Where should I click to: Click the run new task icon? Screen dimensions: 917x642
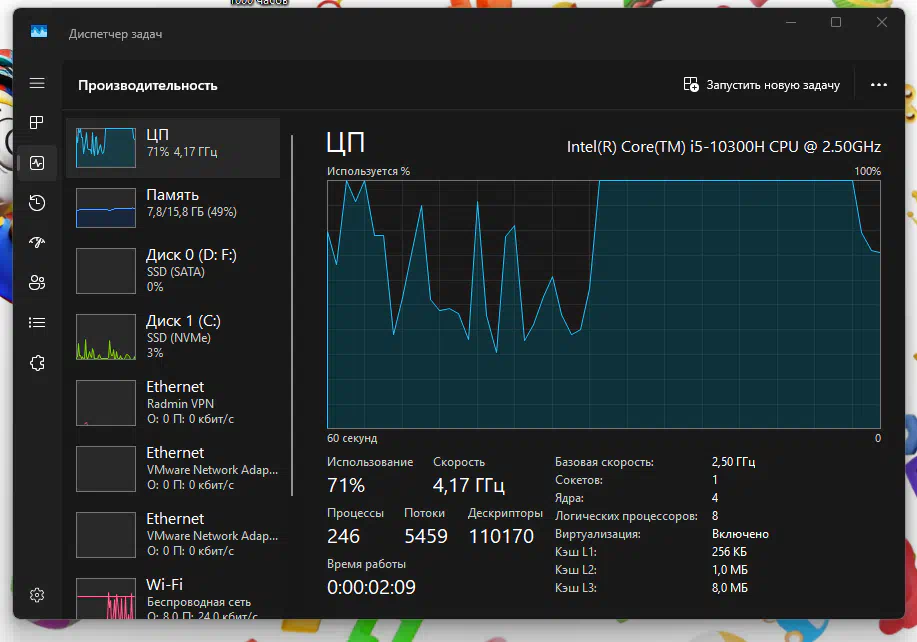point(691,85)
